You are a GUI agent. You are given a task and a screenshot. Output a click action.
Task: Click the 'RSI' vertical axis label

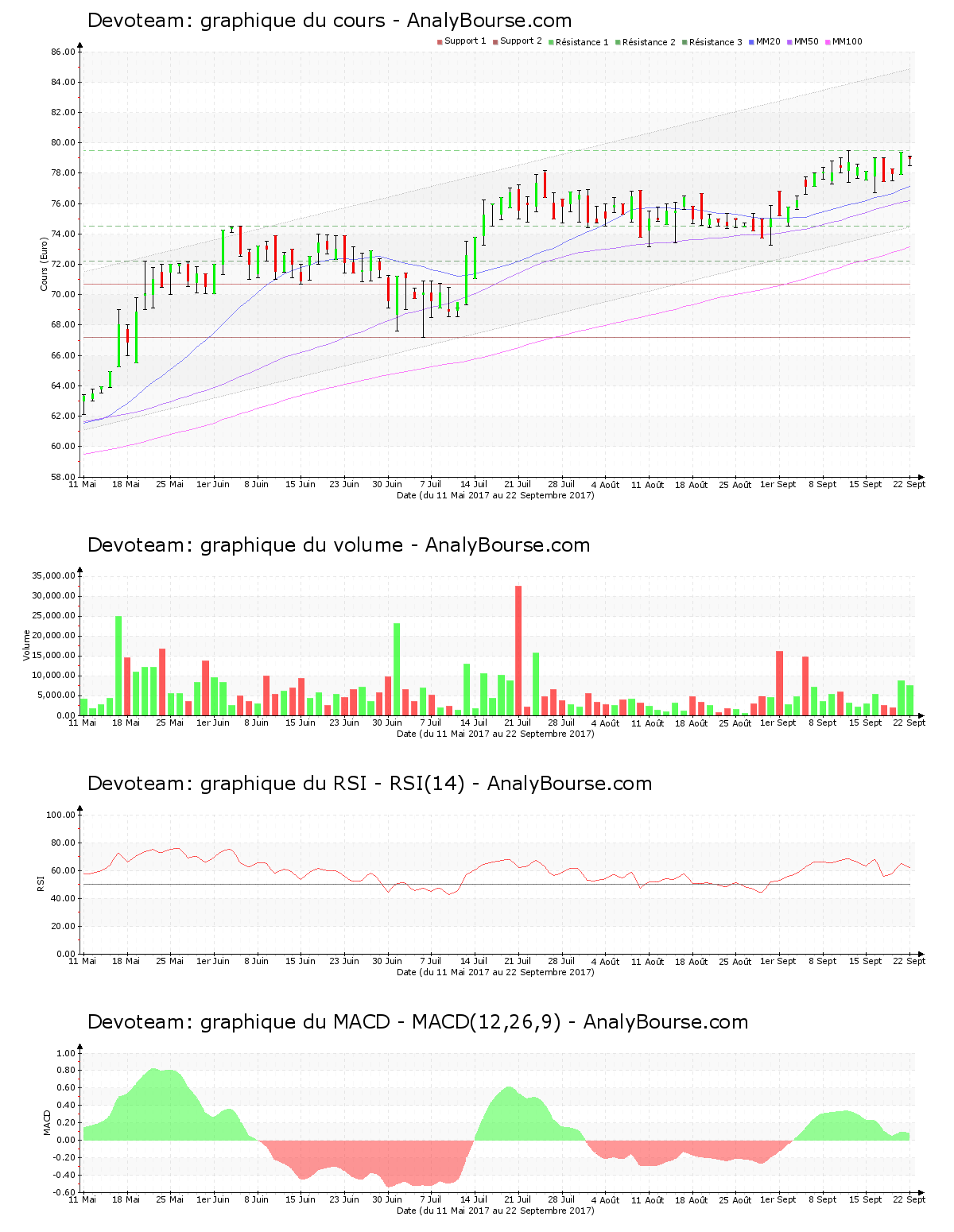(x=41, y=884)
